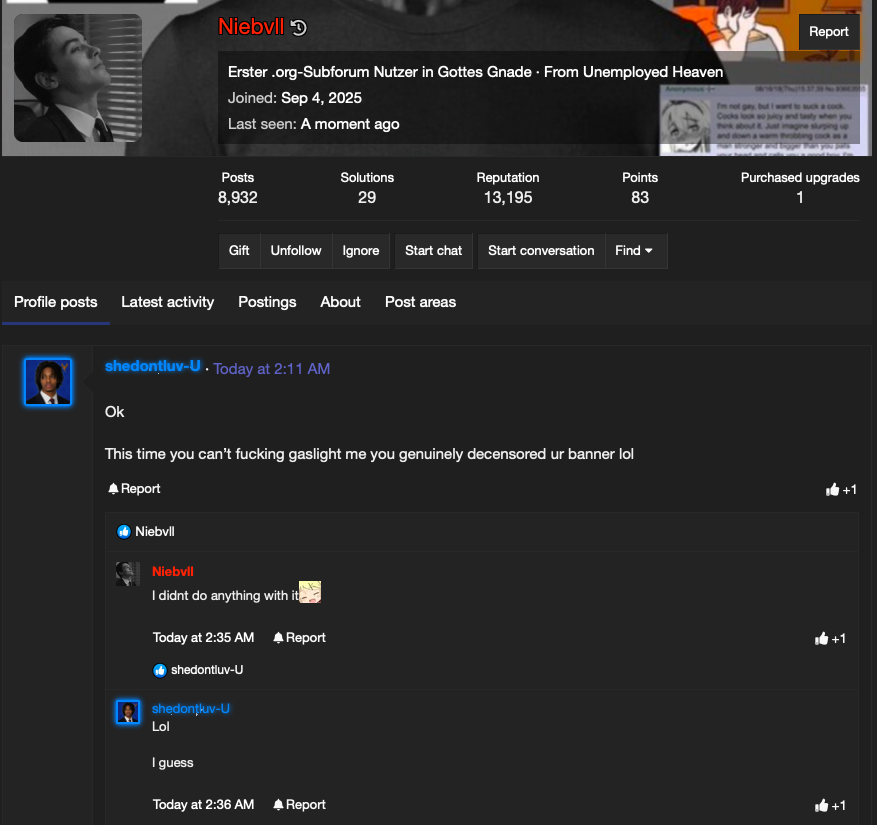Screen dimensions: 877x825
Task: Click the Gift button
Action: click(x=239, y=251)
